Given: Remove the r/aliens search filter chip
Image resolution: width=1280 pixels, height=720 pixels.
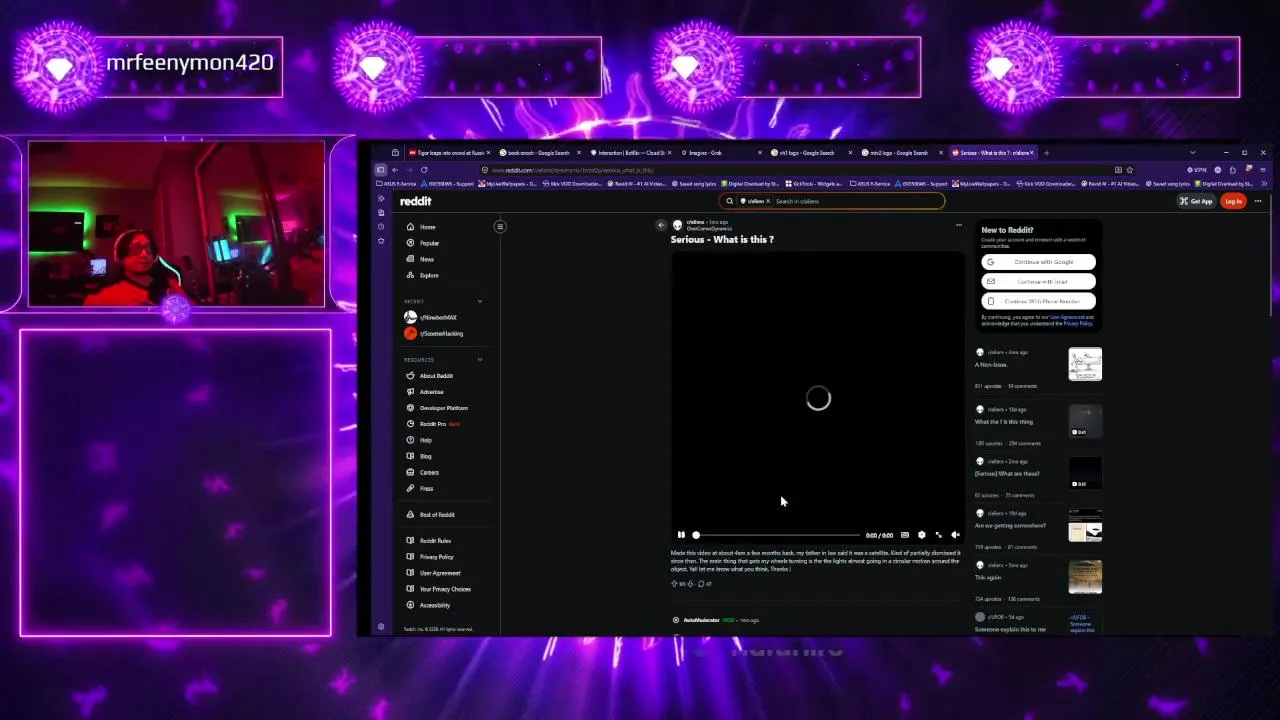Looking at the screenshot, I should [768, 201].
